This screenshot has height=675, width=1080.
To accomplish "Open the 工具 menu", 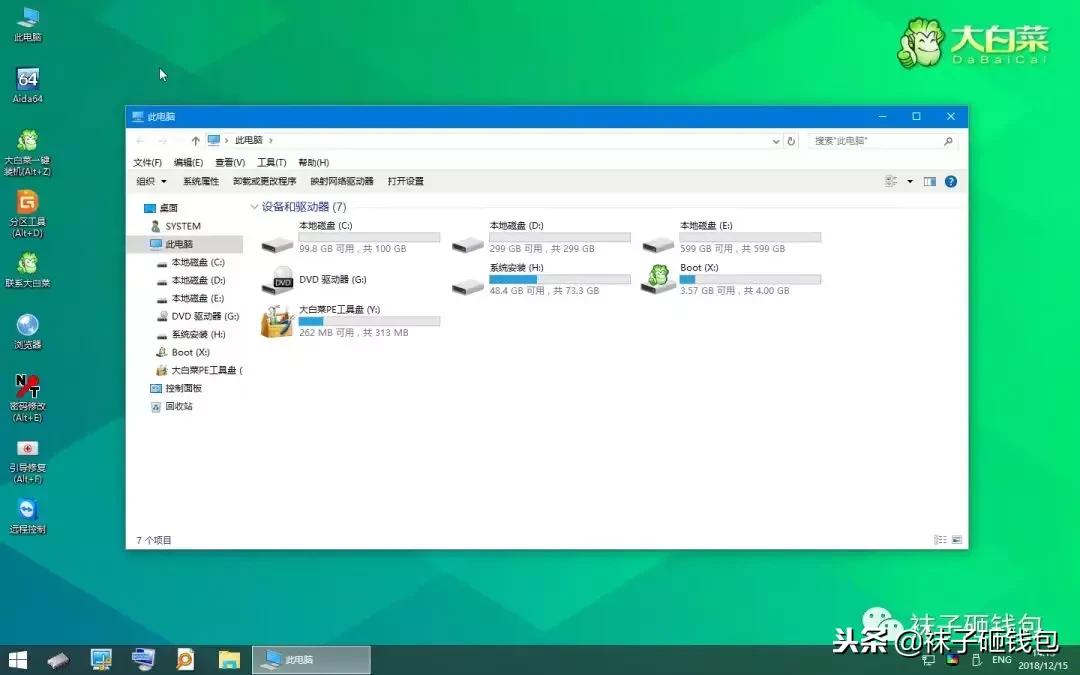I will (271, 161).
